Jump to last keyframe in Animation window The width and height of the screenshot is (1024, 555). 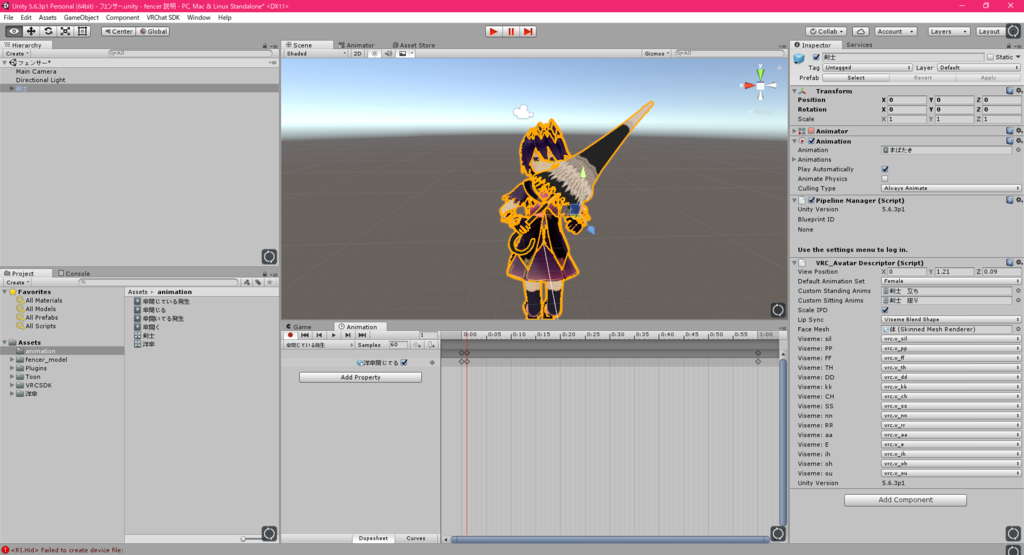tap(362, 335)
